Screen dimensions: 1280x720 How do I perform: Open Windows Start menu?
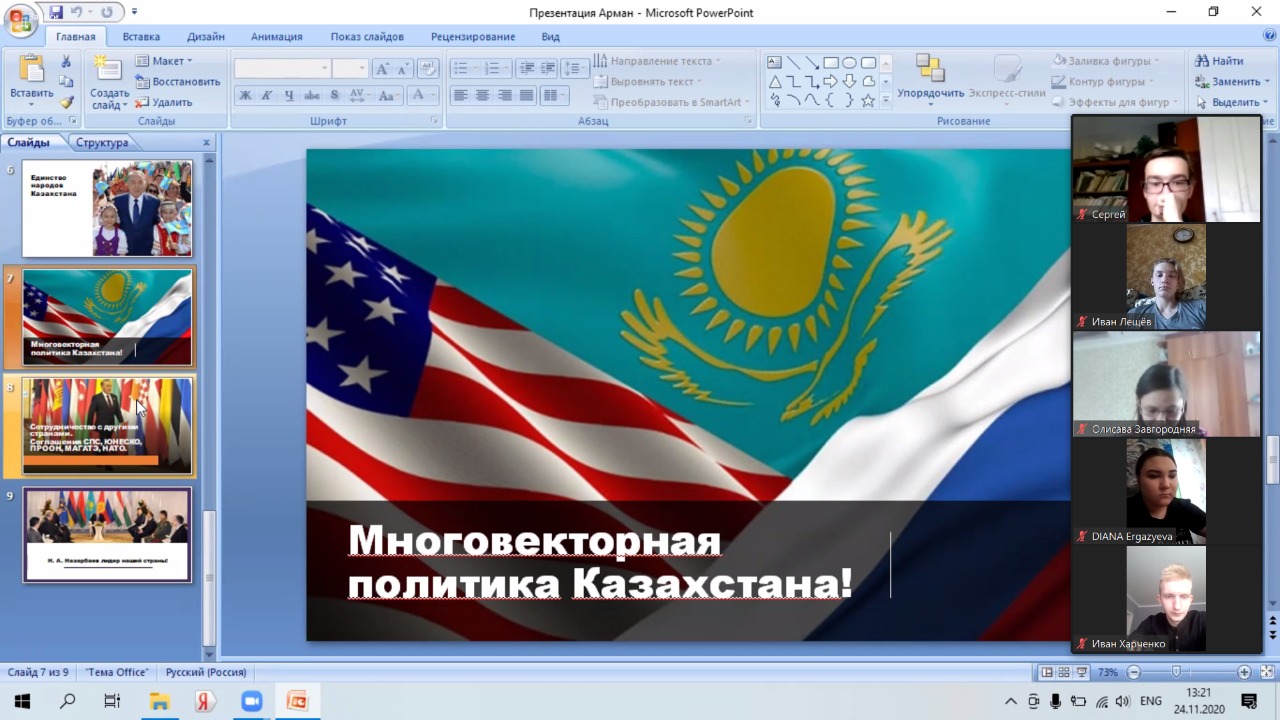click(21, 701)
